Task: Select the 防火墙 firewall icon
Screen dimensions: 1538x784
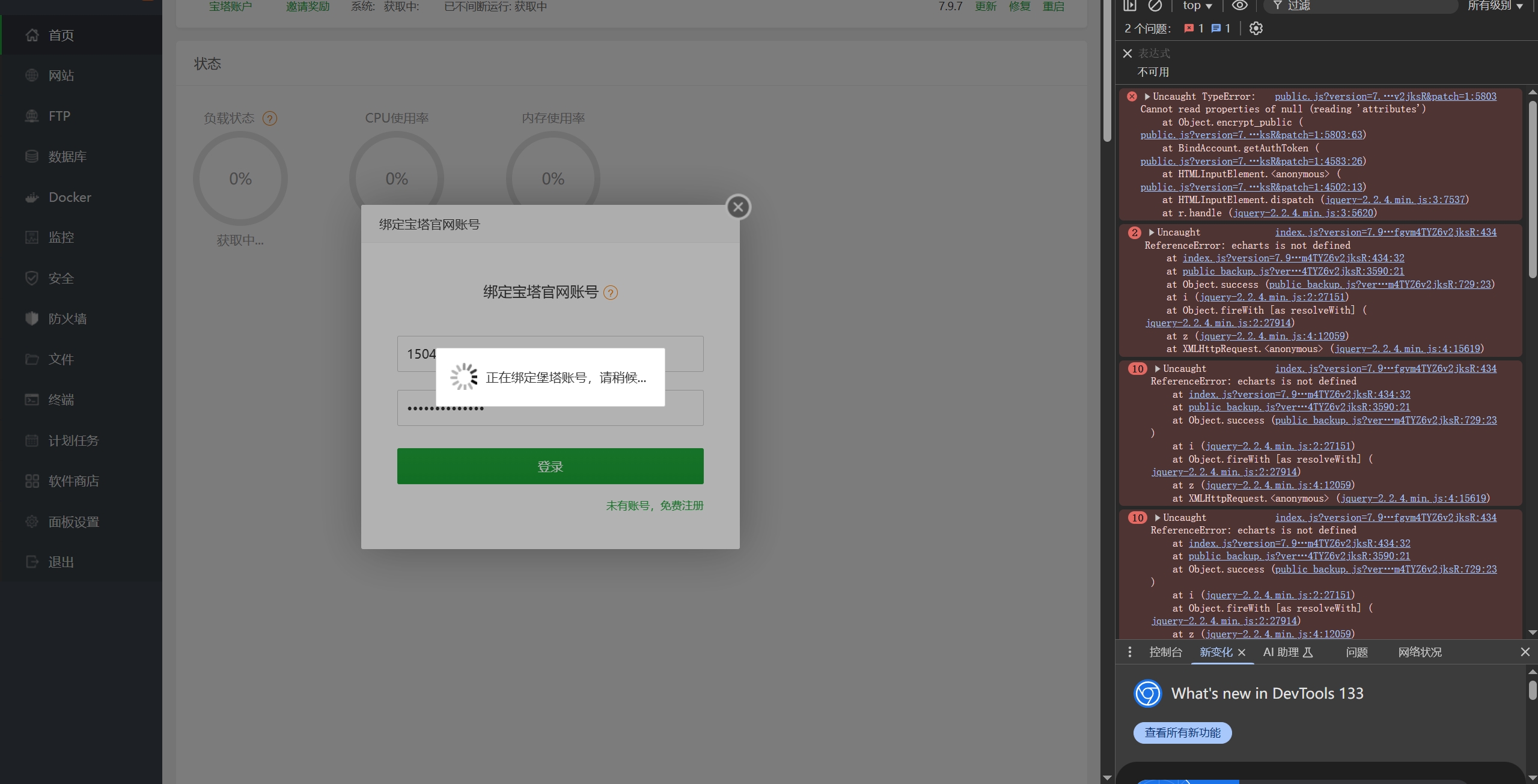Action: pos(32,318)
